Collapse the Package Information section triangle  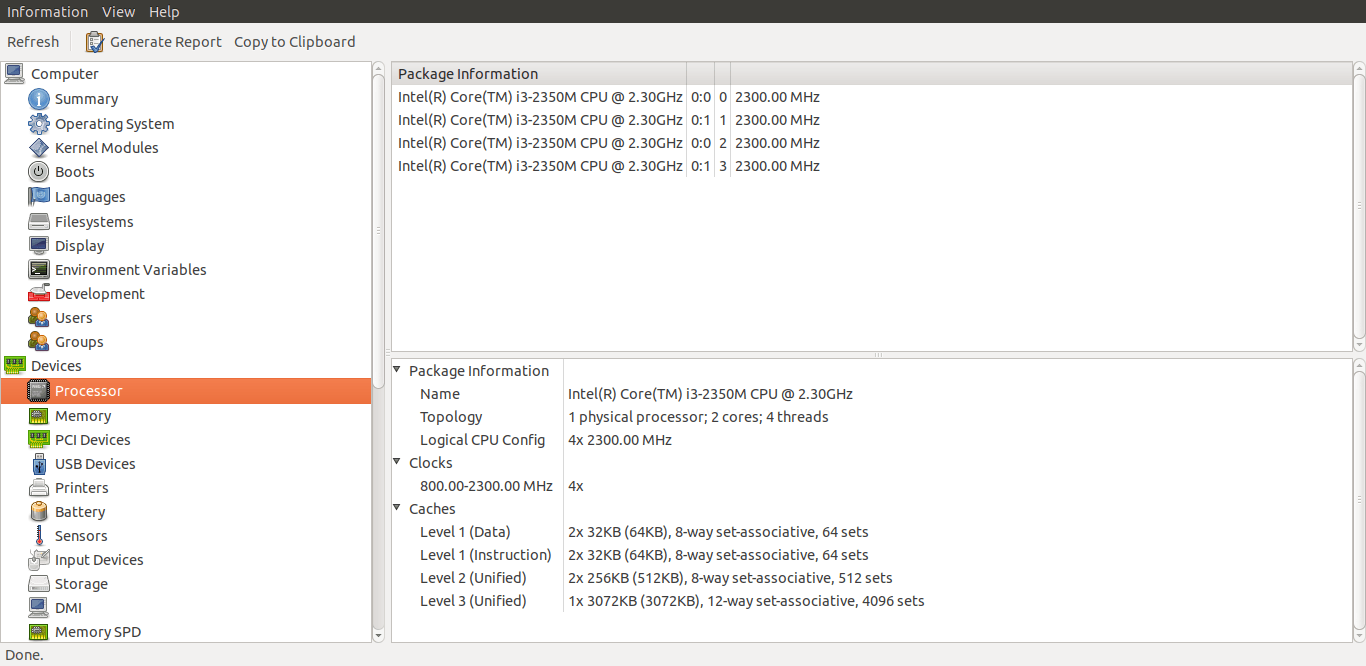point(397,371)
